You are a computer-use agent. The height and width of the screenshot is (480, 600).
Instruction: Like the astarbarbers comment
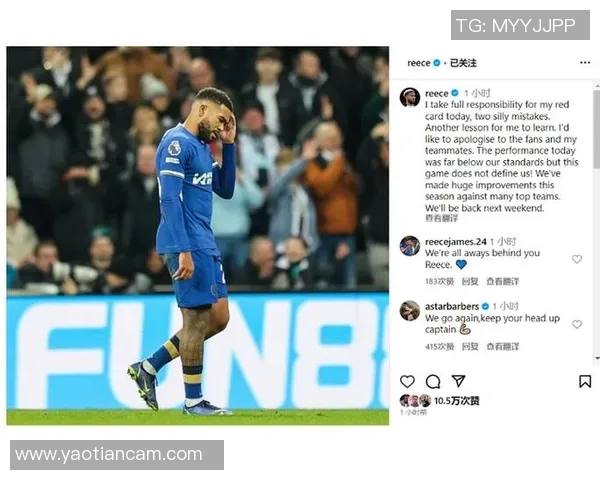pyautogui.click(x=577, y=324)
